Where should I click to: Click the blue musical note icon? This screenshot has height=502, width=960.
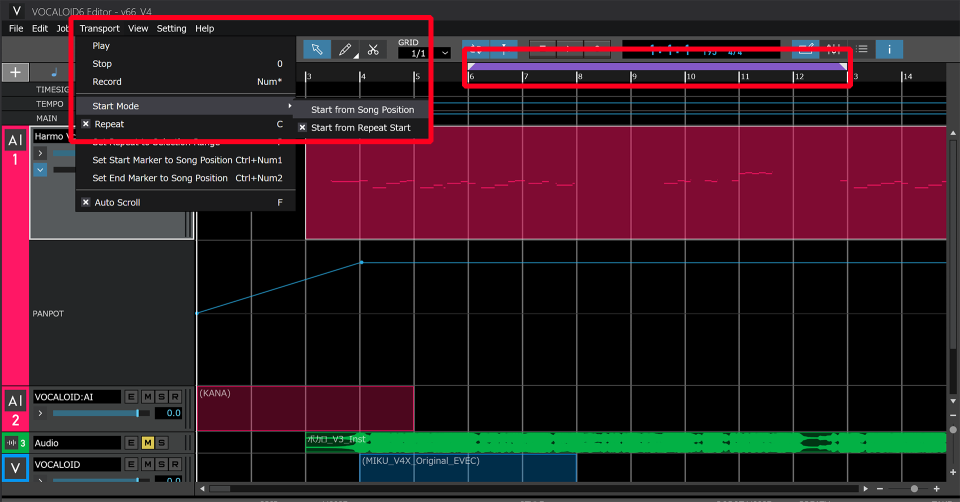point(54,72)
